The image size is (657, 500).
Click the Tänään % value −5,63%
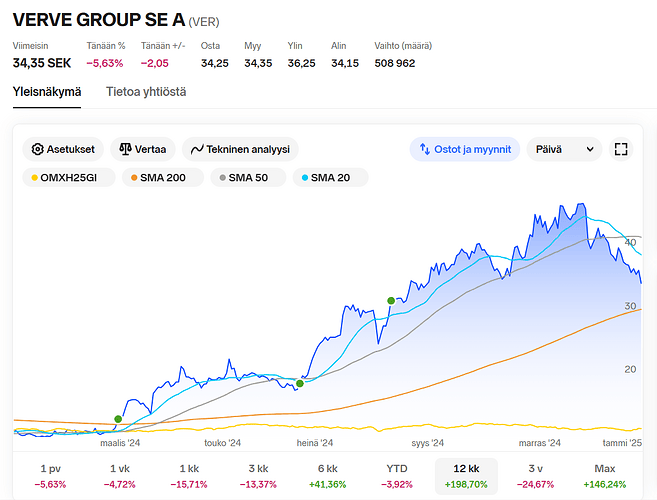pyautogui.click(x=105, y=63)
